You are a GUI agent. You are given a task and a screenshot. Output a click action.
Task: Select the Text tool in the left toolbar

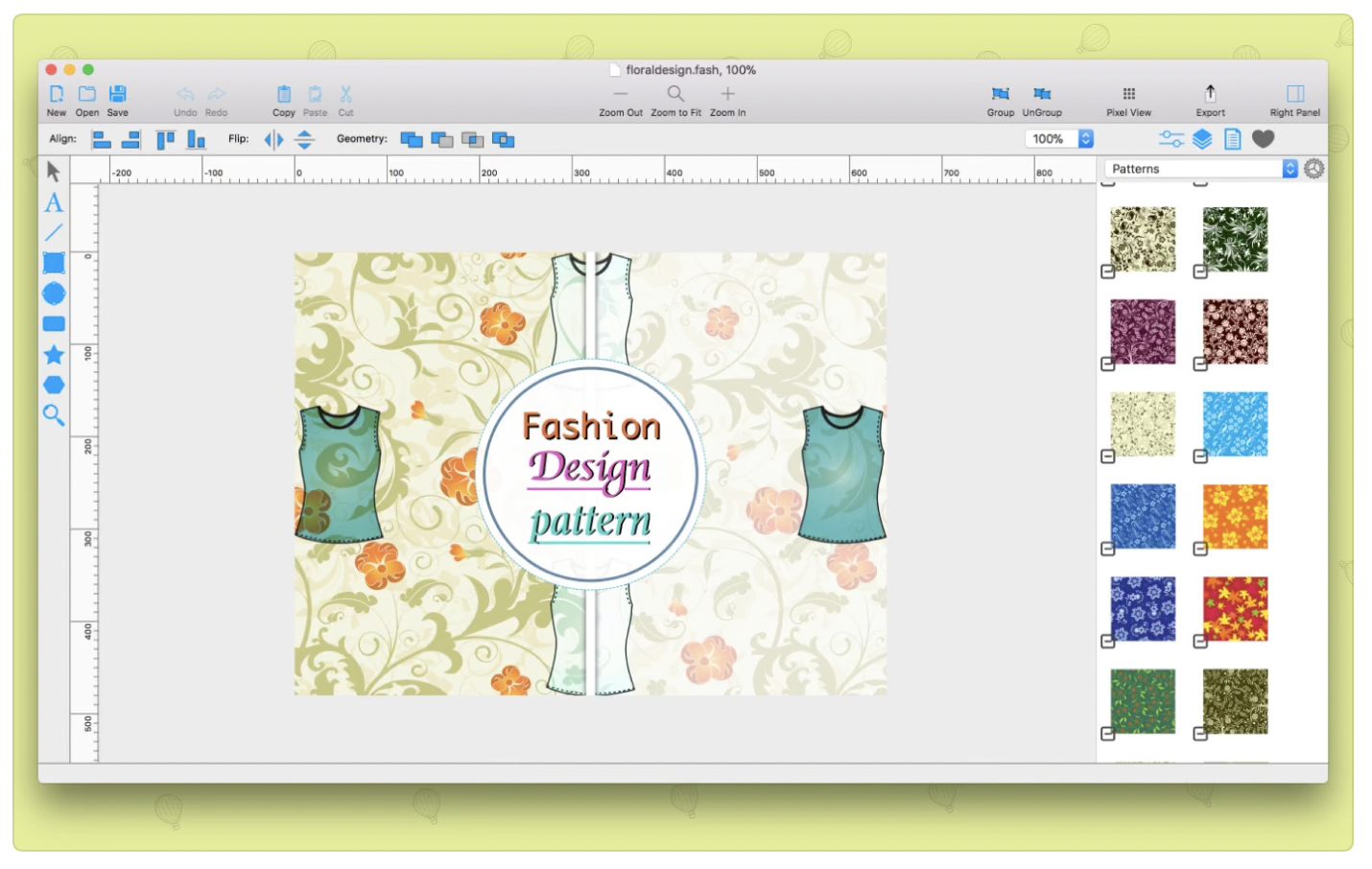click(54, 202)
